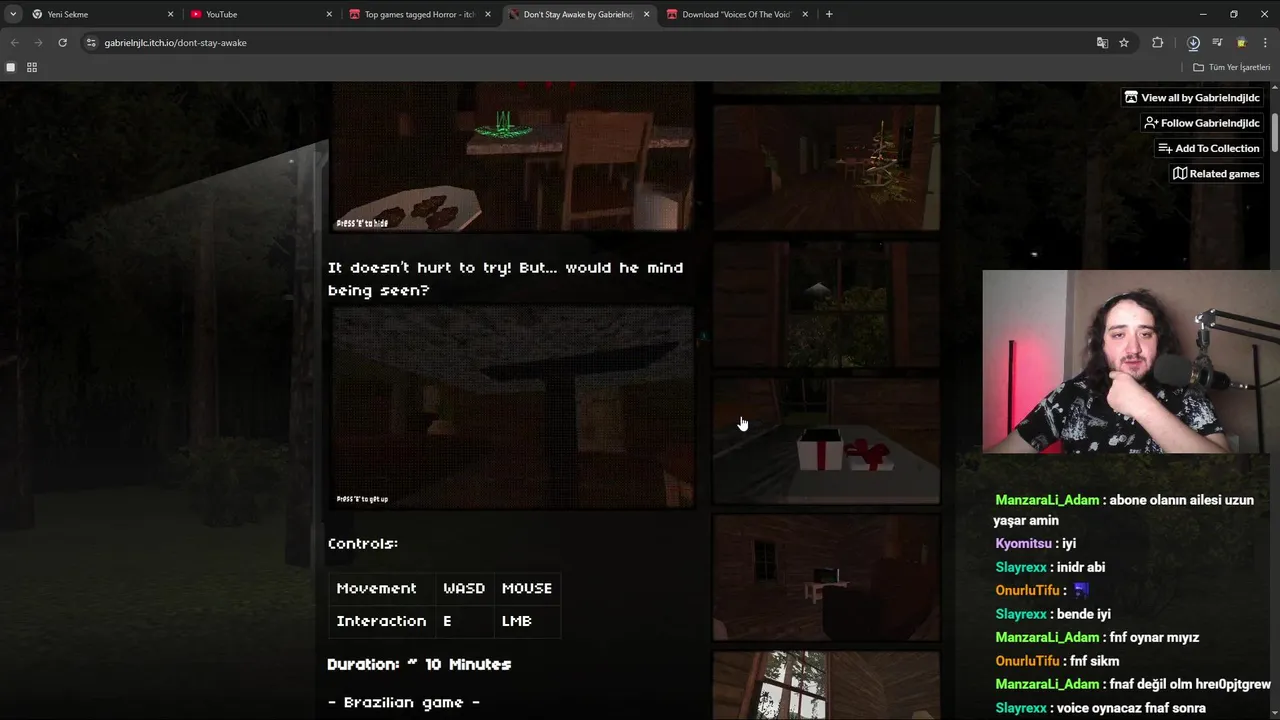Show downloads in the toolbar
The image size is (1280, 720).
[1193, 43]
